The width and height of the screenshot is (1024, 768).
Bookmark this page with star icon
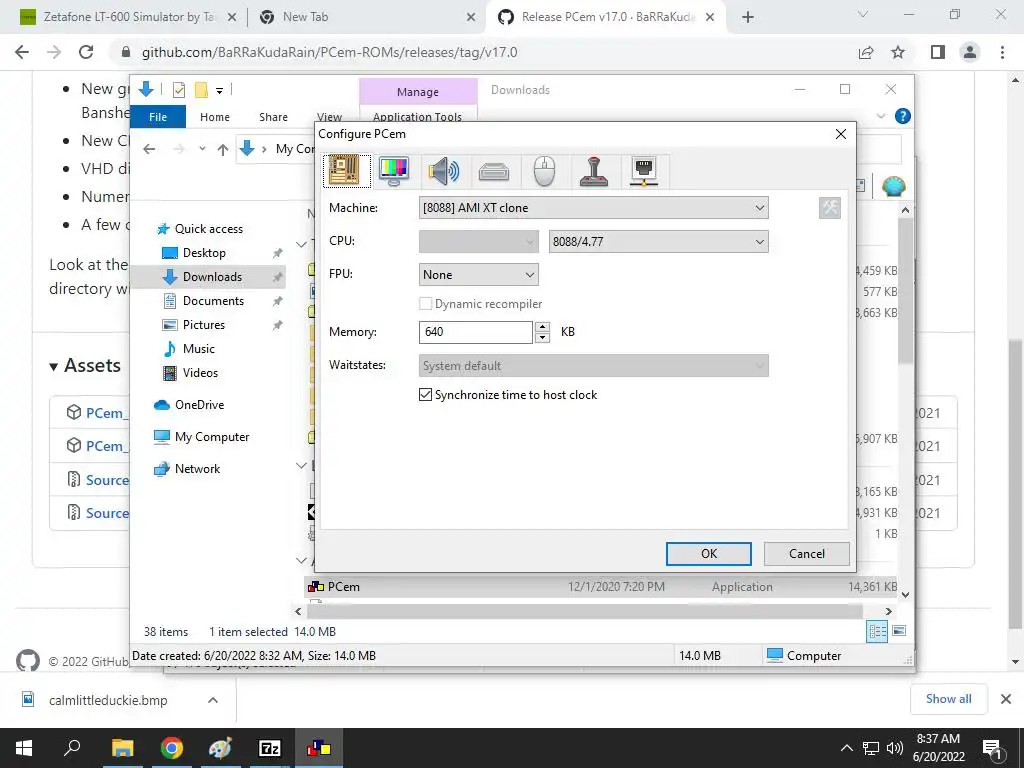click(899, 52)
